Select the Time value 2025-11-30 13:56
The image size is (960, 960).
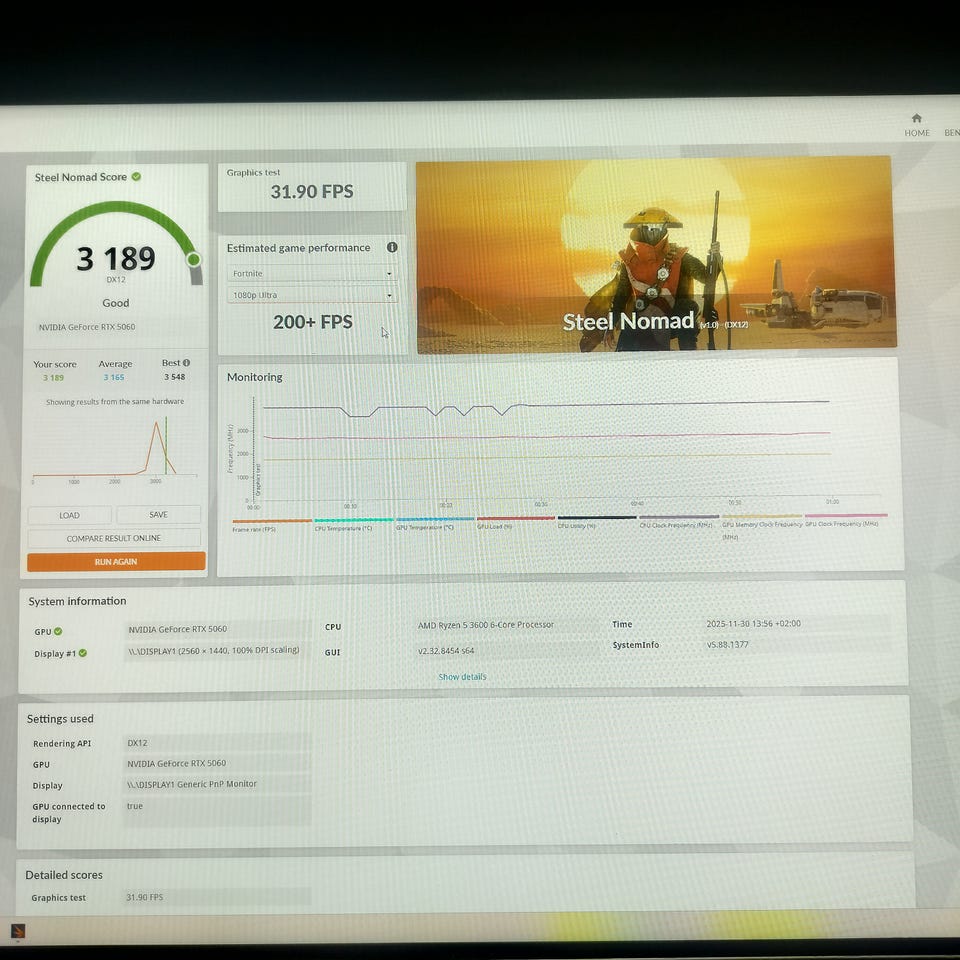753,623
